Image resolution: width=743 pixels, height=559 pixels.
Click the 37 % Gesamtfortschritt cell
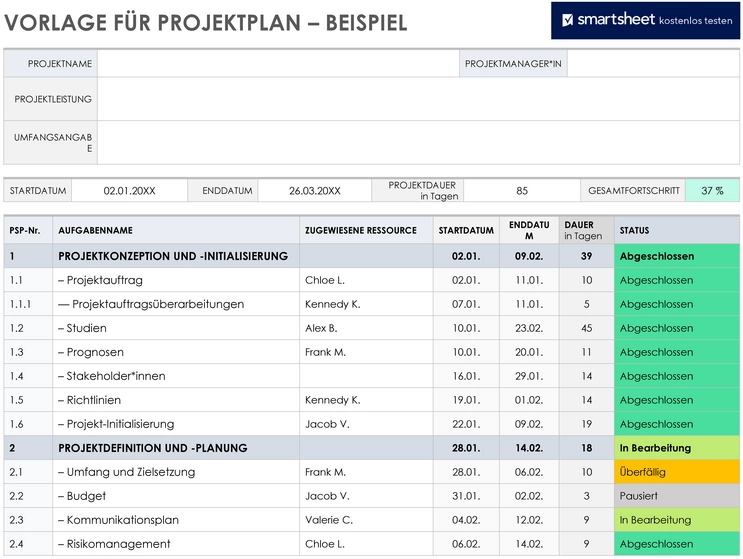tap(712, 190)
